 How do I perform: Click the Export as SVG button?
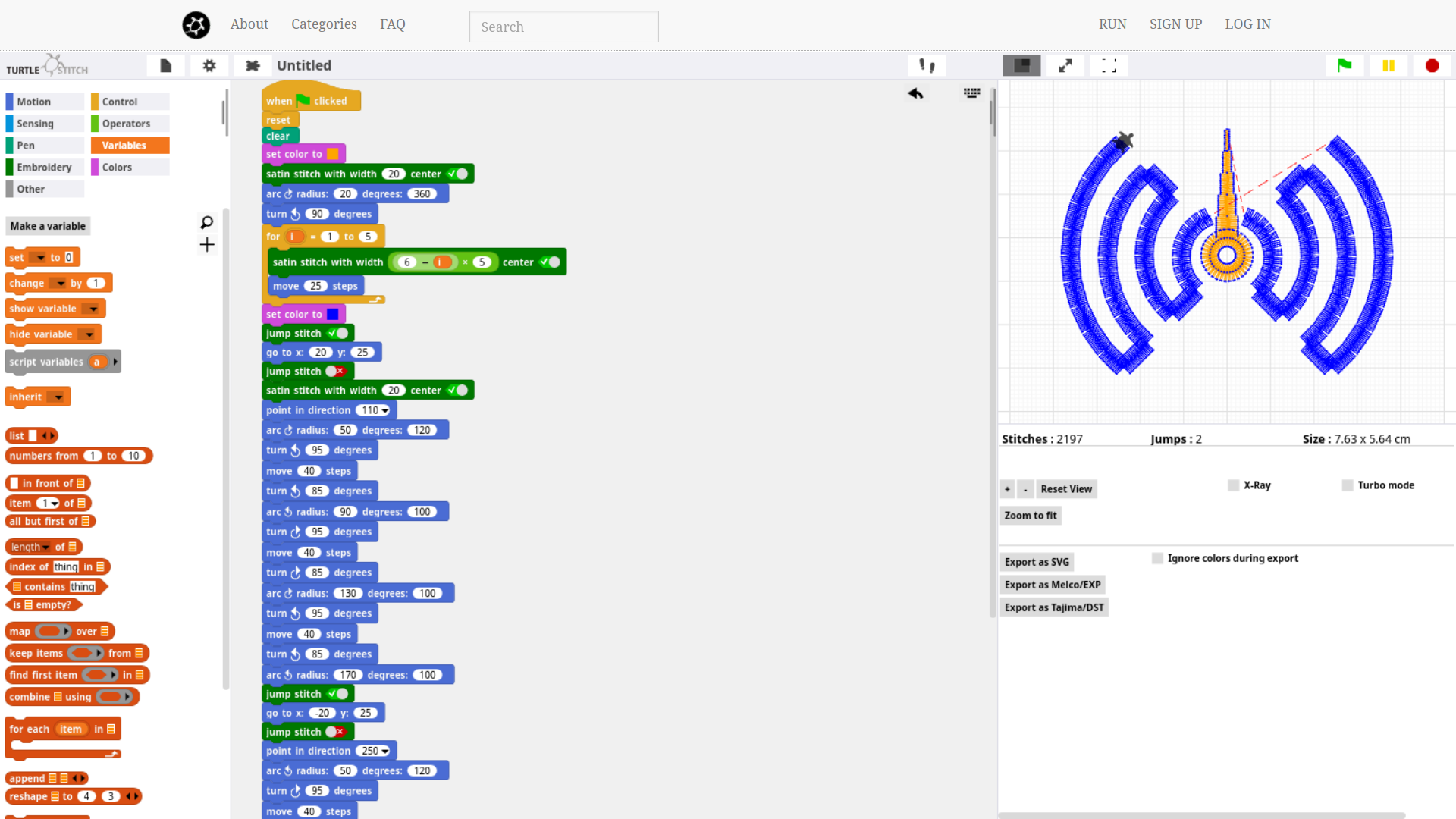(1036, 562)
